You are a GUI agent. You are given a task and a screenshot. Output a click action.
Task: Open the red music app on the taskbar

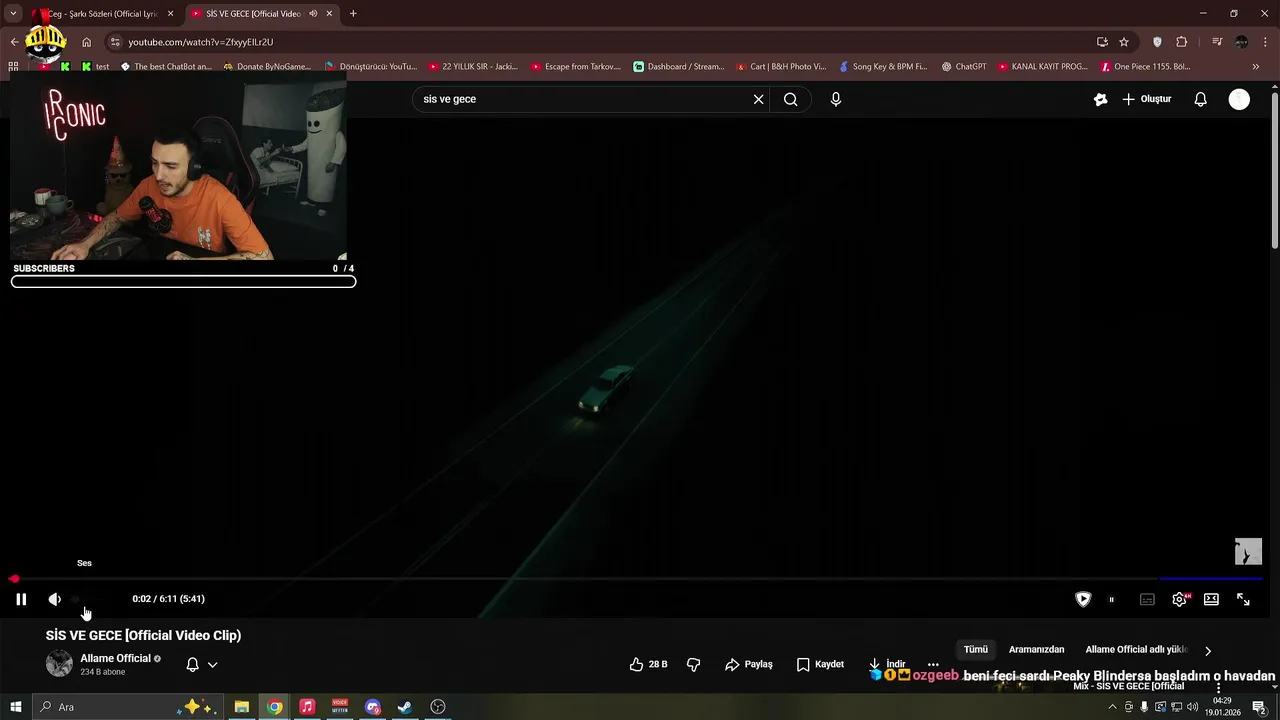[307, 707]
